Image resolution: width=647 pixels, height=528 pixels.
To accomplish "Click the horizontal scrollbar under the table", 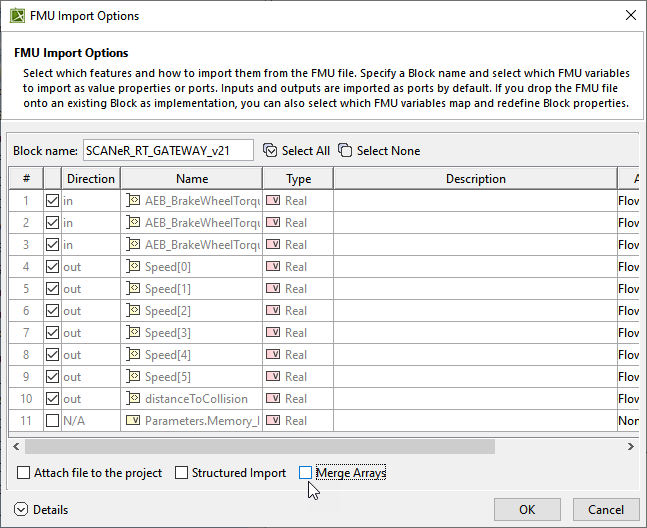I will 320,442.
